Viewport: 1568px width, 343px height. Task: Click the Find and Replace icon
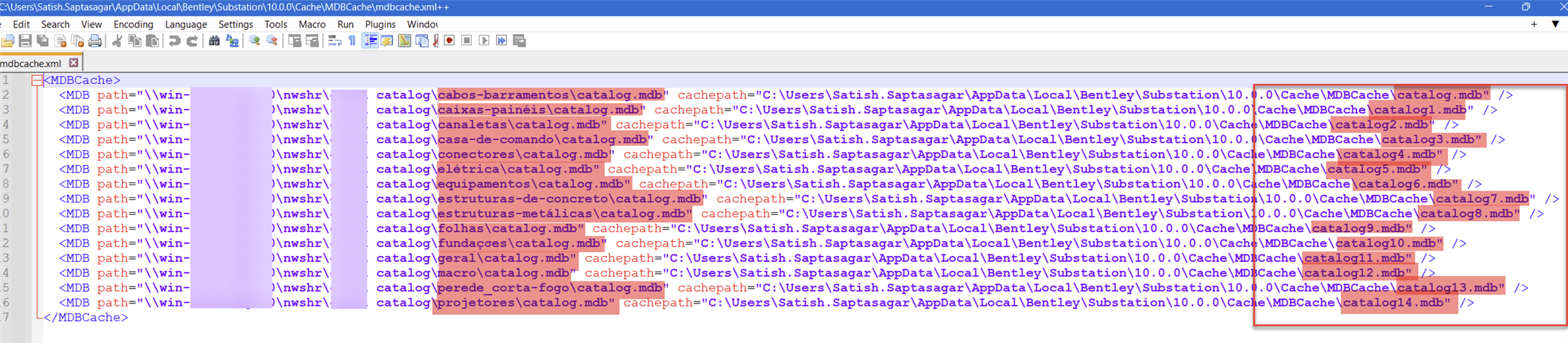coord(233,41)
